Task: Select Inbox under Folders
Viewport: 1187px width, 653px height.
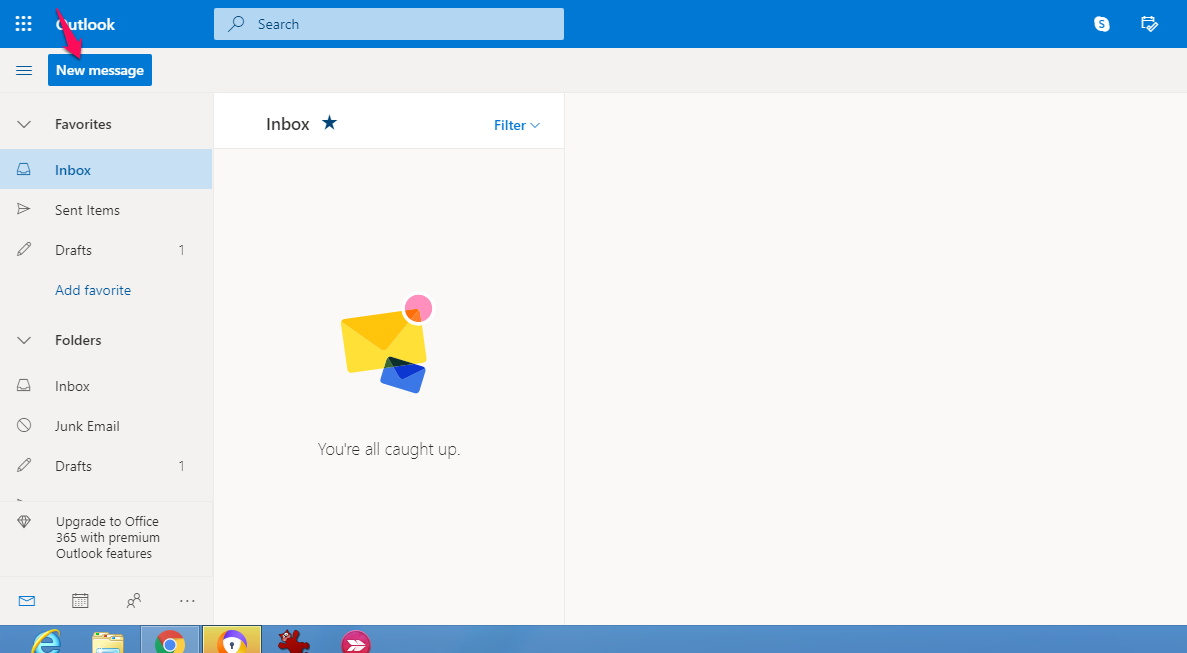Action: pos(106,386)
